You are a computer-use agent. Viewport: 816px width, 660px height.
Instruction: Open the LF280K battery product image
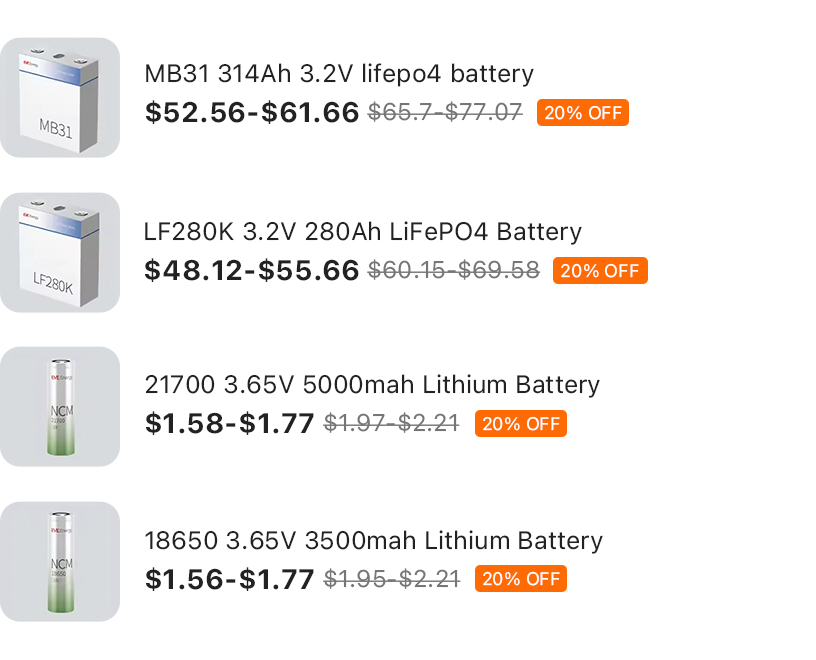[60, 252]
